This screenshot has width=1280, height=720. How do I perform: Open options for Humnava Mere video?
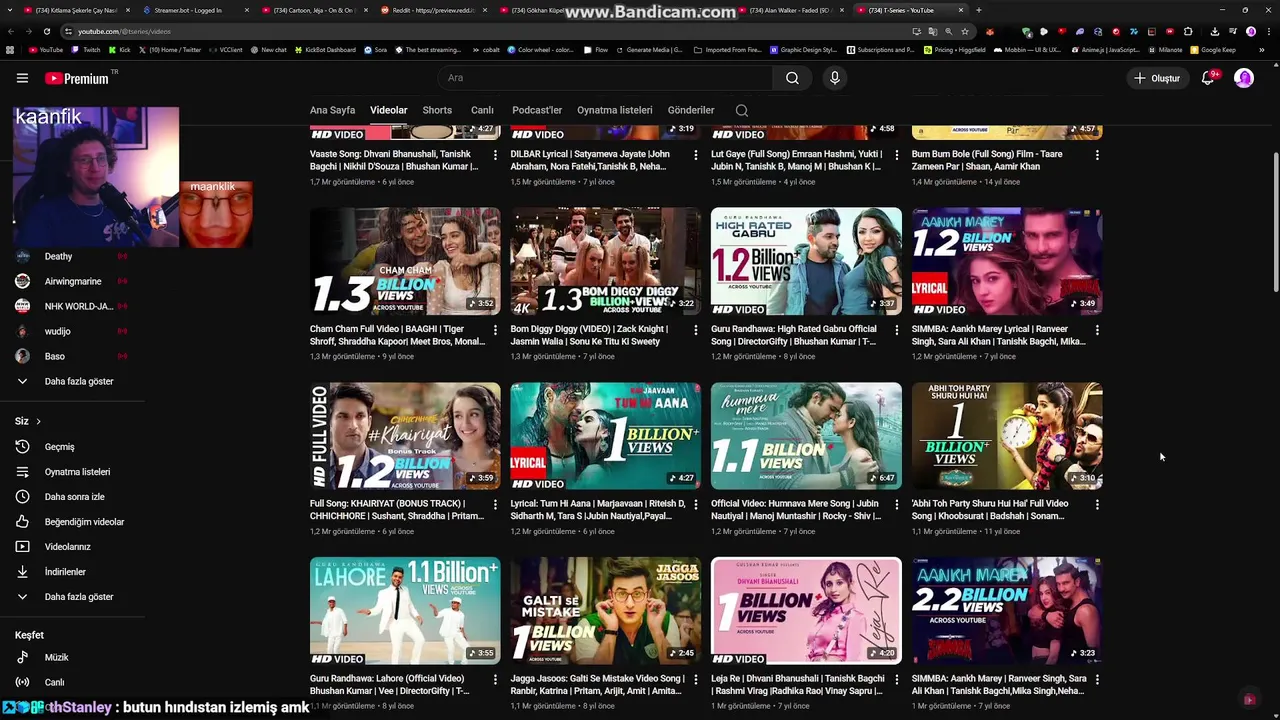[x=896, y=505]
